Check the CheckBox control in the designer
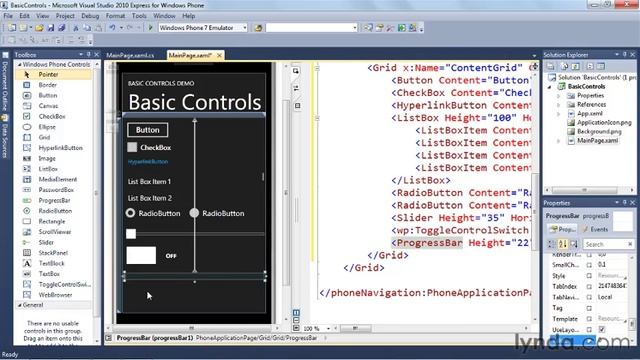Image resolution: width=640 pixels, height=360 pixels. [x=132, y=147]
